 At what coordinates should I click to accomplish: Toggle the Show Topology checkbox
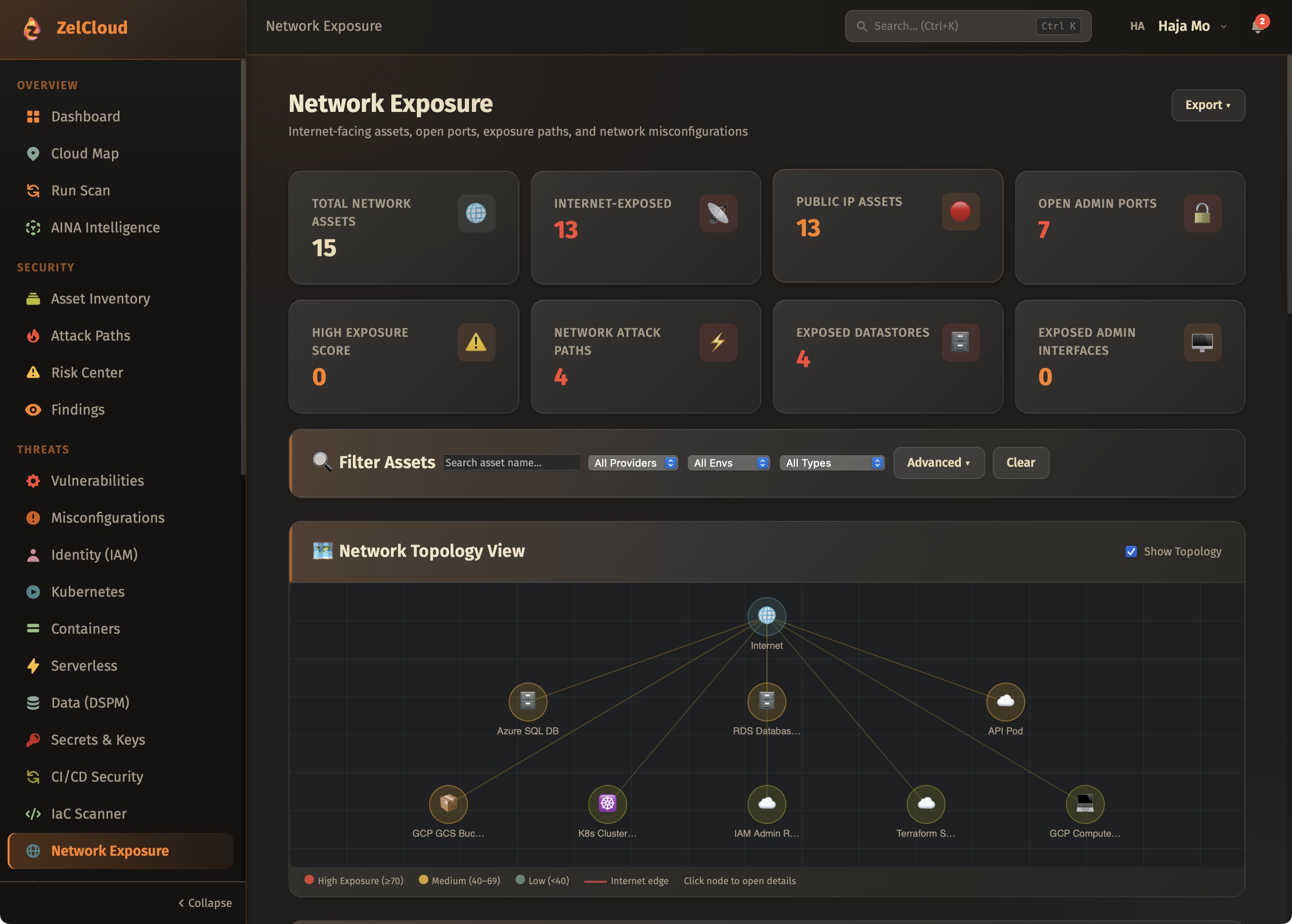[1131, 551]
